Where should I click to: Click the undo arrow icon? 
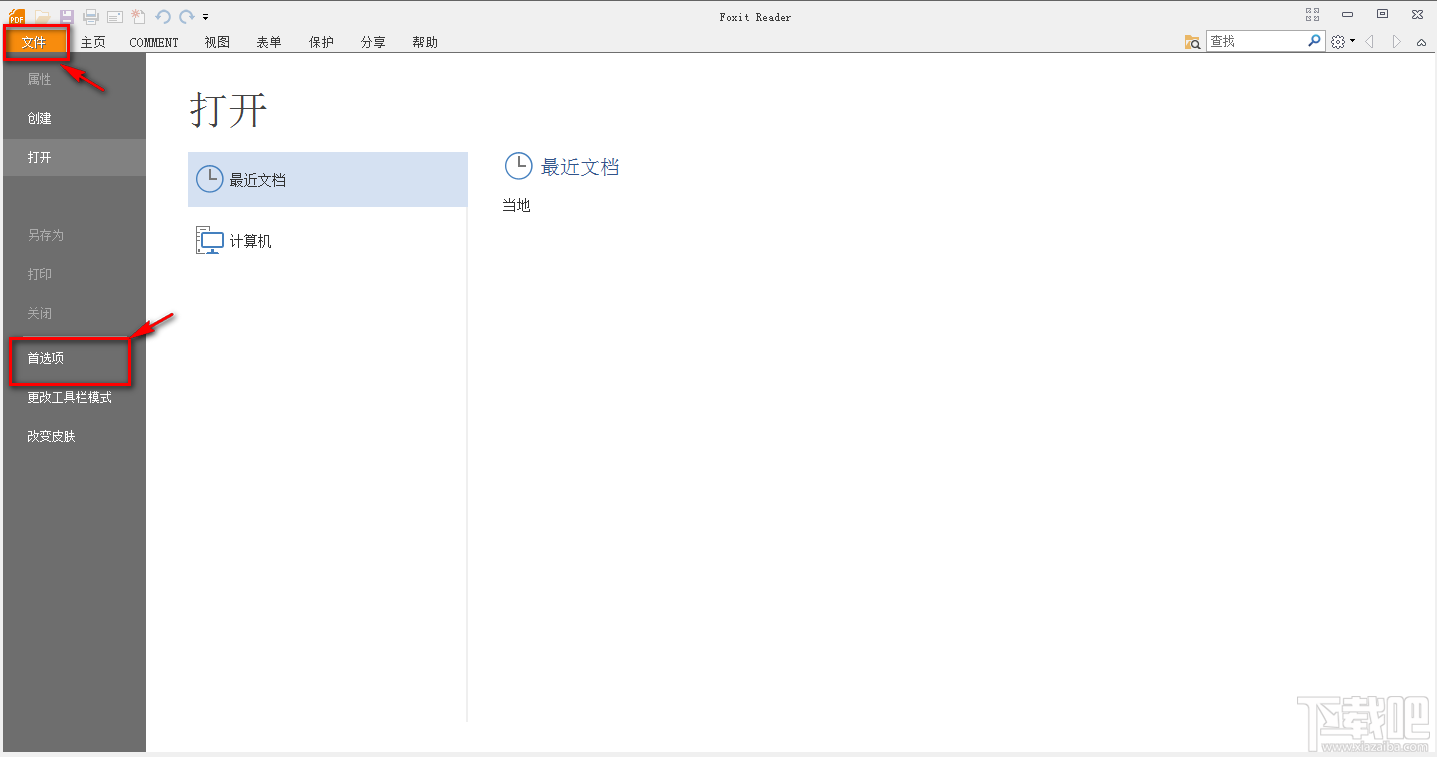(163, 16)
